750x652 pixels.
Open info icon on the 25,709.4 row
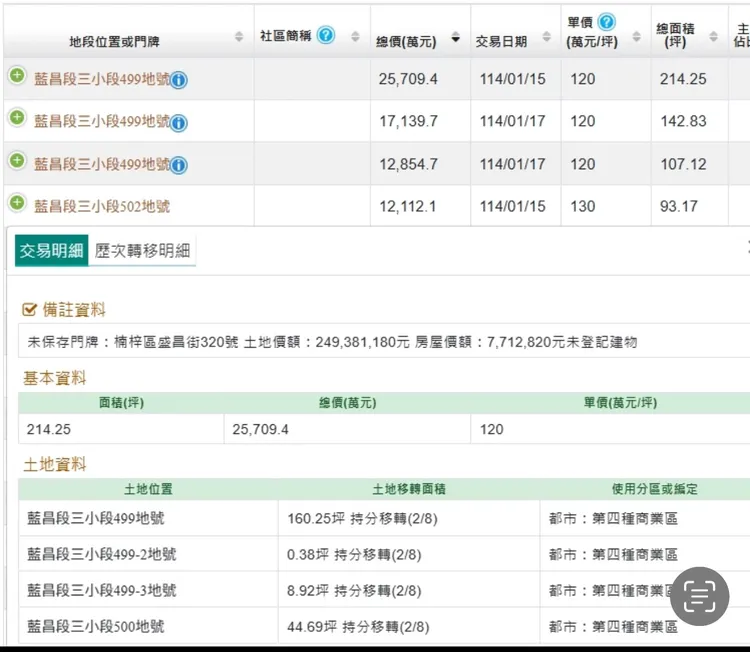click(x=179, y=80)
